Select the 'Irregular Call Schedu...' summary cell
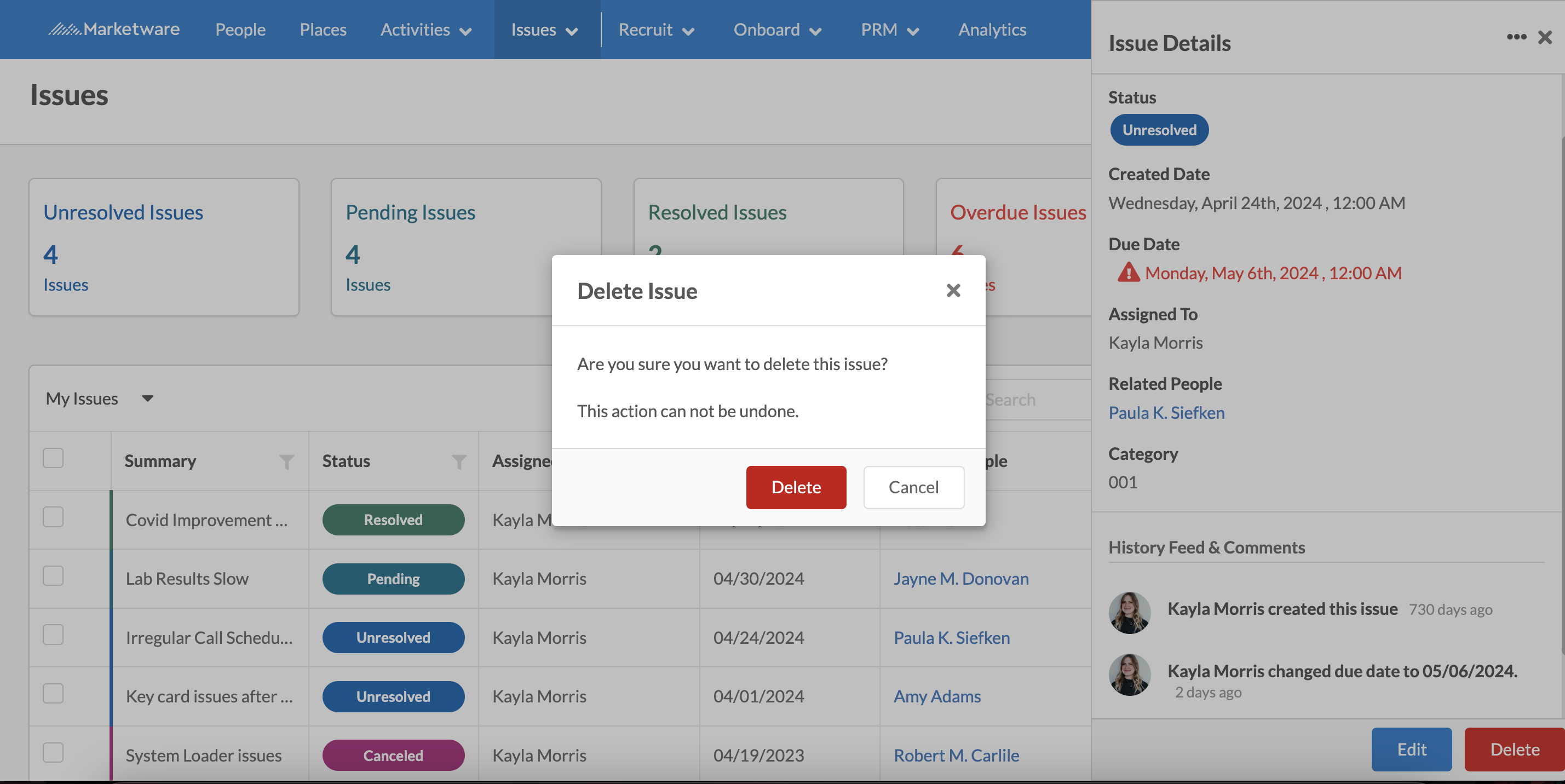Image resolution: width=1565 pixels, height=784 pixels. 210,638
